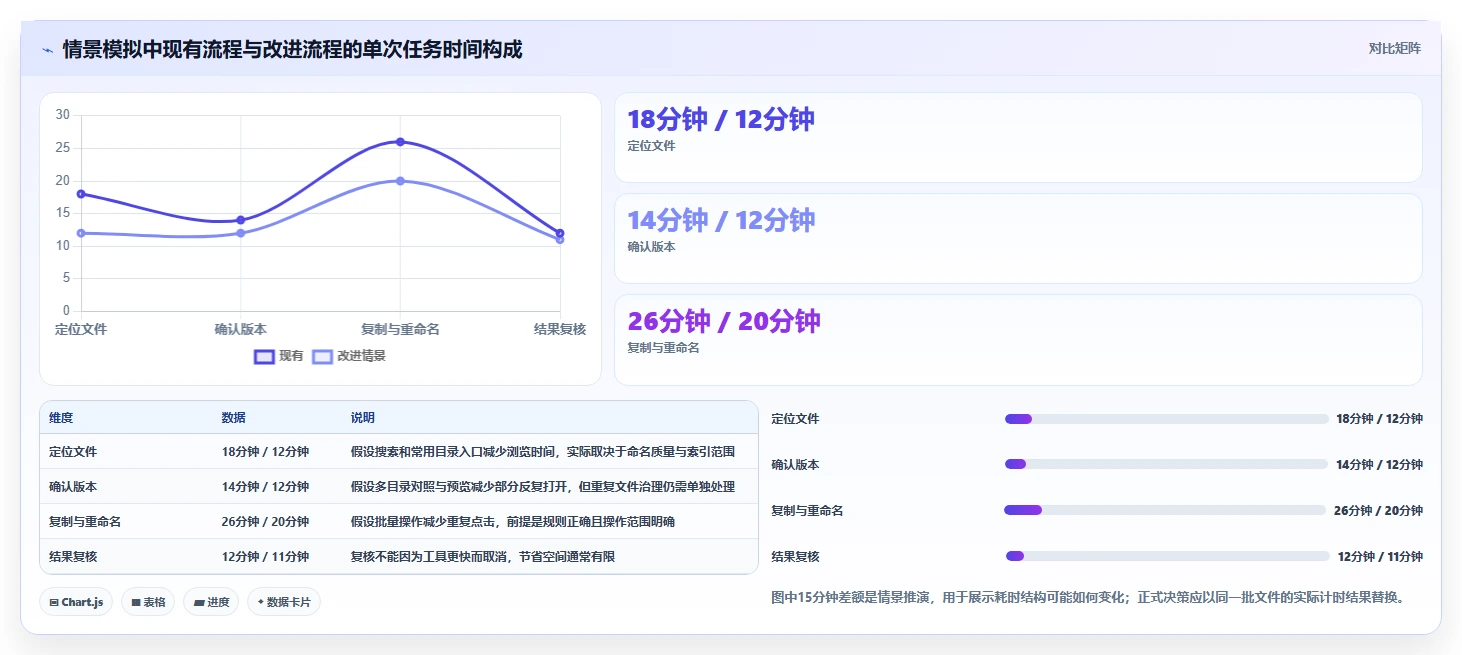Click the icon in the 表格 chip
Image resolution: width=1462 pixels, height=655 pixels.
point(136,602)
